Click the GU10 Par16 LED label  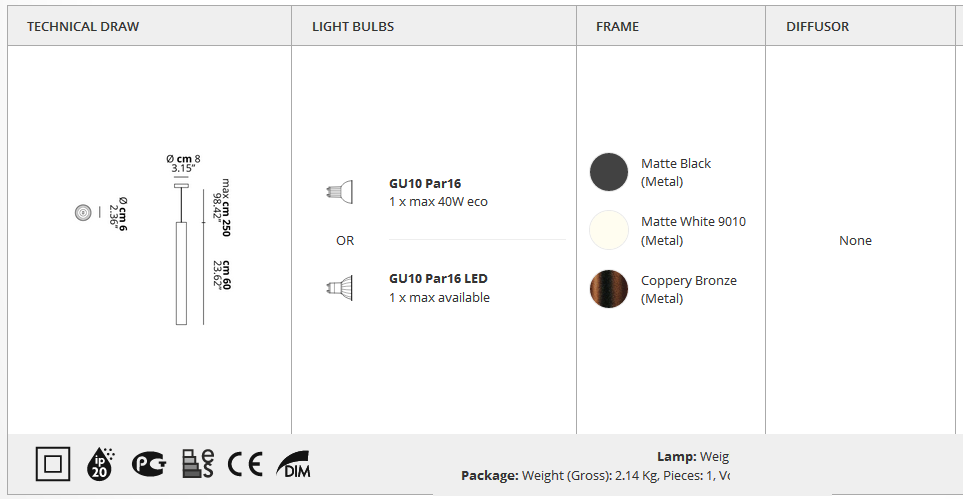(x=439, y=278)
